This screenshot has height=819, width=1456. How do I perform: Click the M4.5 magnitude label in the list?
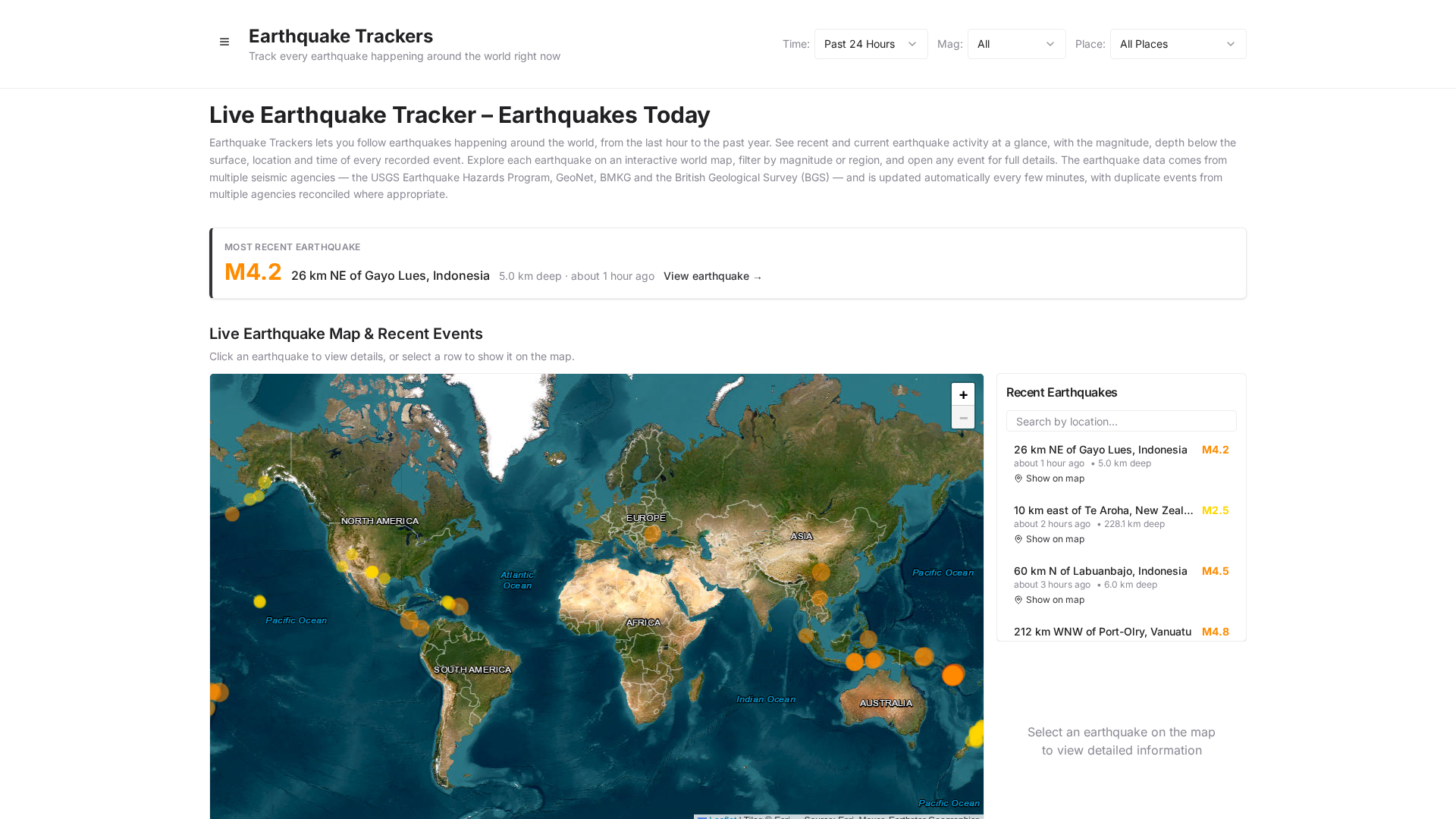click(x=1215, y=571)
